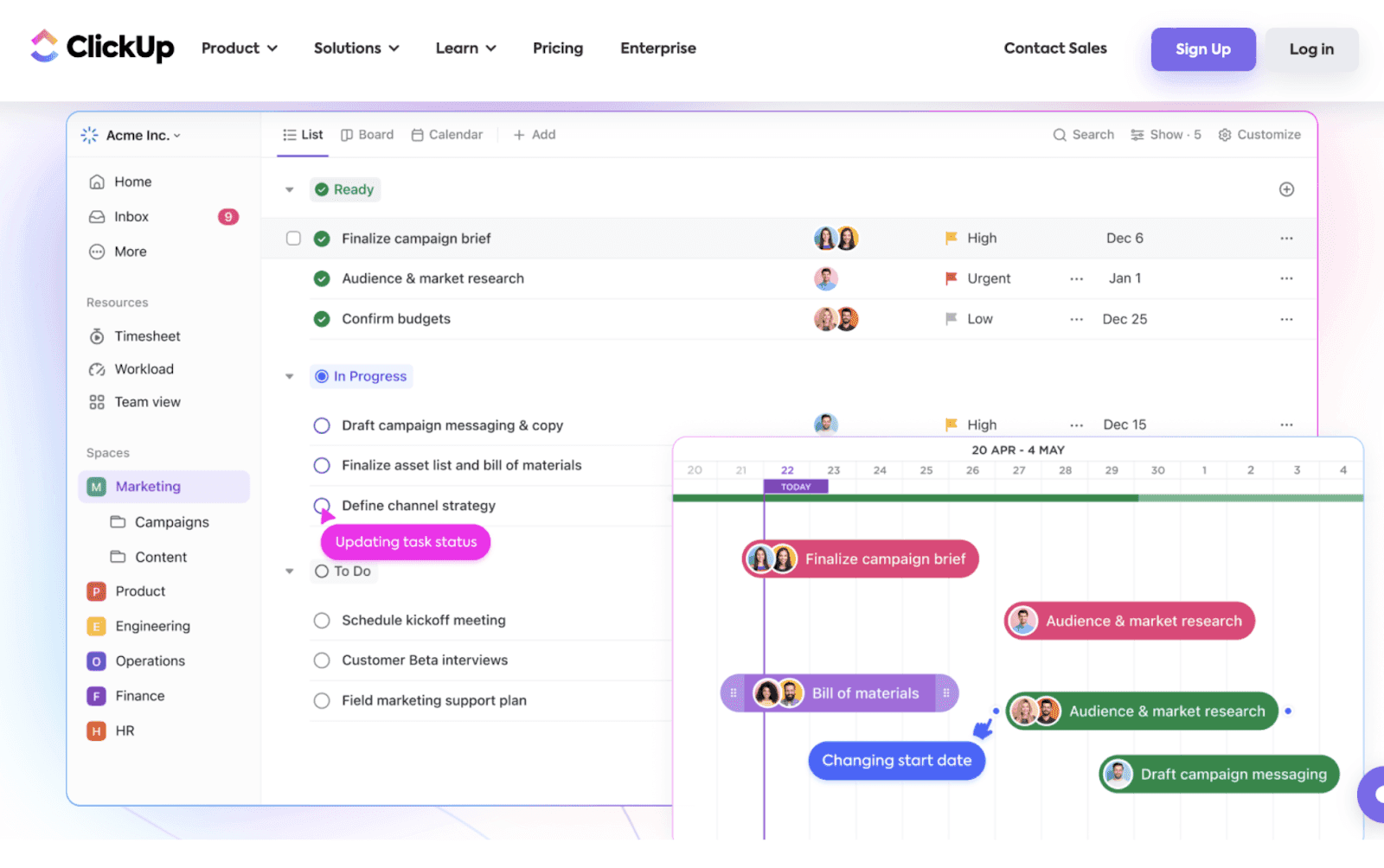
Task: Click the Urgent priority flag
Action: (951, 278)
